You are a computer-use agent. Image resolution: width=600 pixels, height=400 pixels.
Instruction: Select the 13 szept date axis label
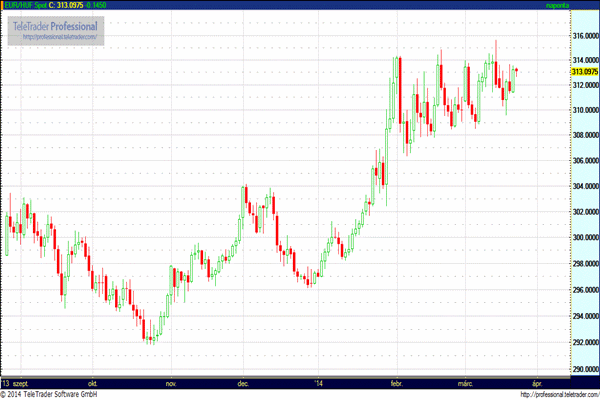tap(15, 383)
